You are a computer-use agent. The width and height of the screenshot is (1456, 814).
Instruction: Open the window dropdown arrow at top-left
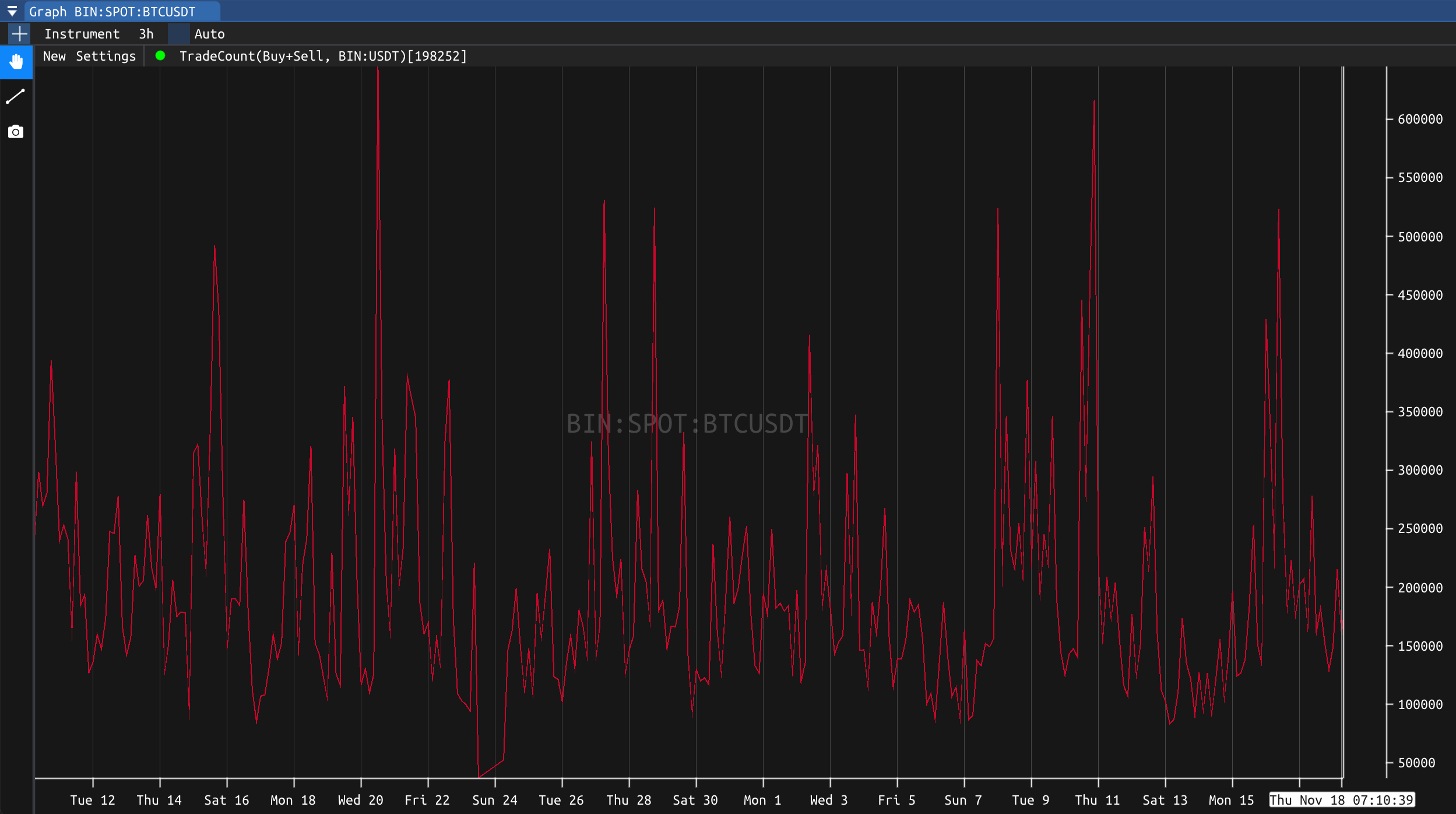coord(12,11)
